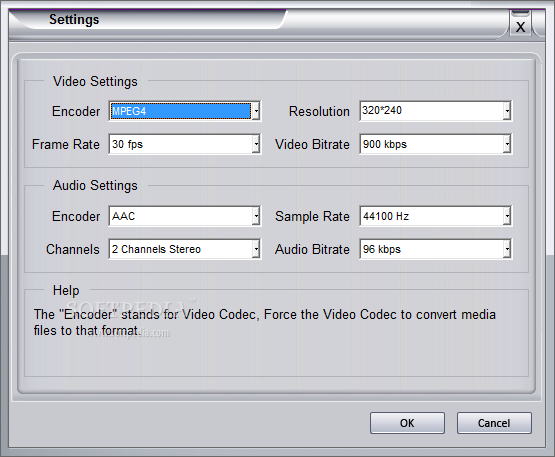
Task: Open the Frame Rate dropdown arrow
Action: point(256,144)
